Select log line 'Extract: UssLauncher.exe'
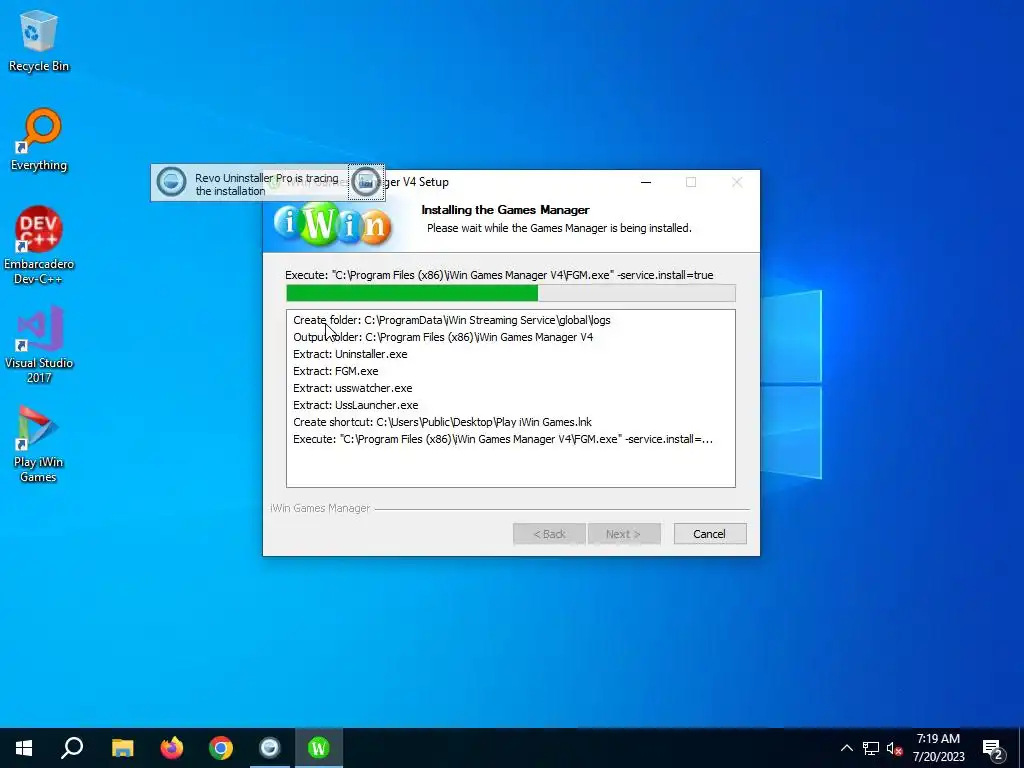Screen dimensions: 1024x768 356,405
